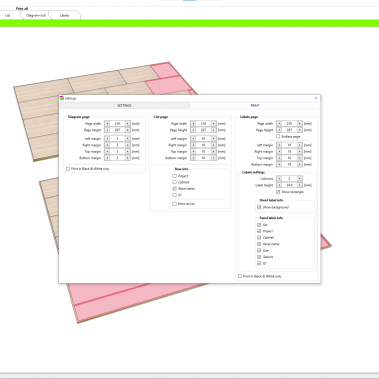
Task: Uncheck Panel name under List page Row info
Action: [x=174, y=189]
